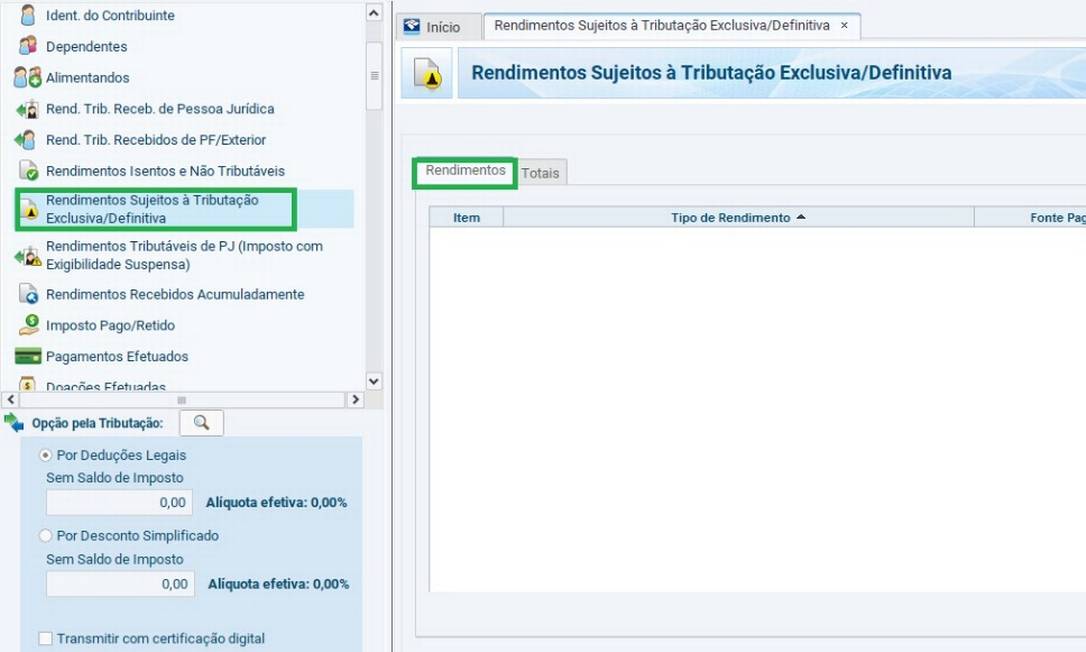Viewport: 1086px width, 652px height.
Task: Select the Por Deduções Legais radio button
Action: 45,455
